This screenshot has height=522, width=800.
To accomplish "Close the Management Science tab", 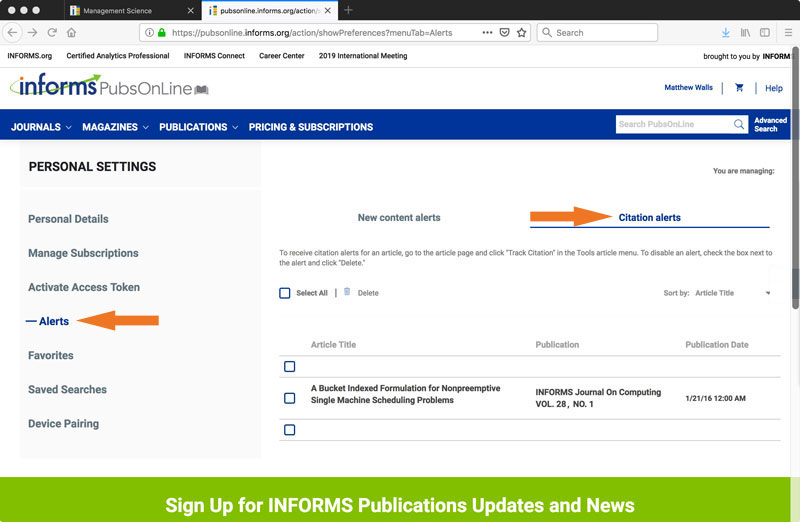I will click(190, 10).
